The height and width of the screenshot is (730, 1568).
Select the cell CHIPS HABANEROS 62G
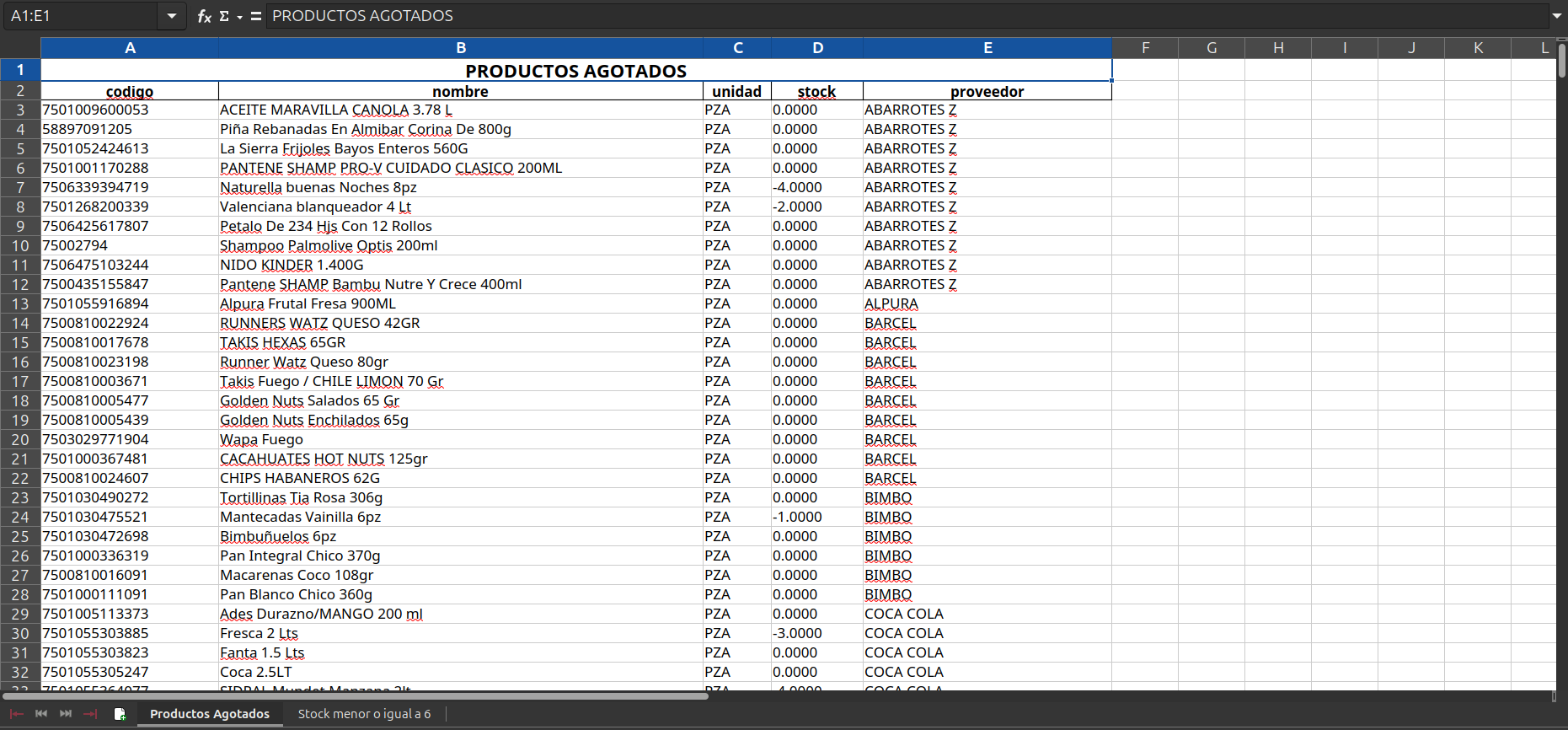[x=461, y=478]
